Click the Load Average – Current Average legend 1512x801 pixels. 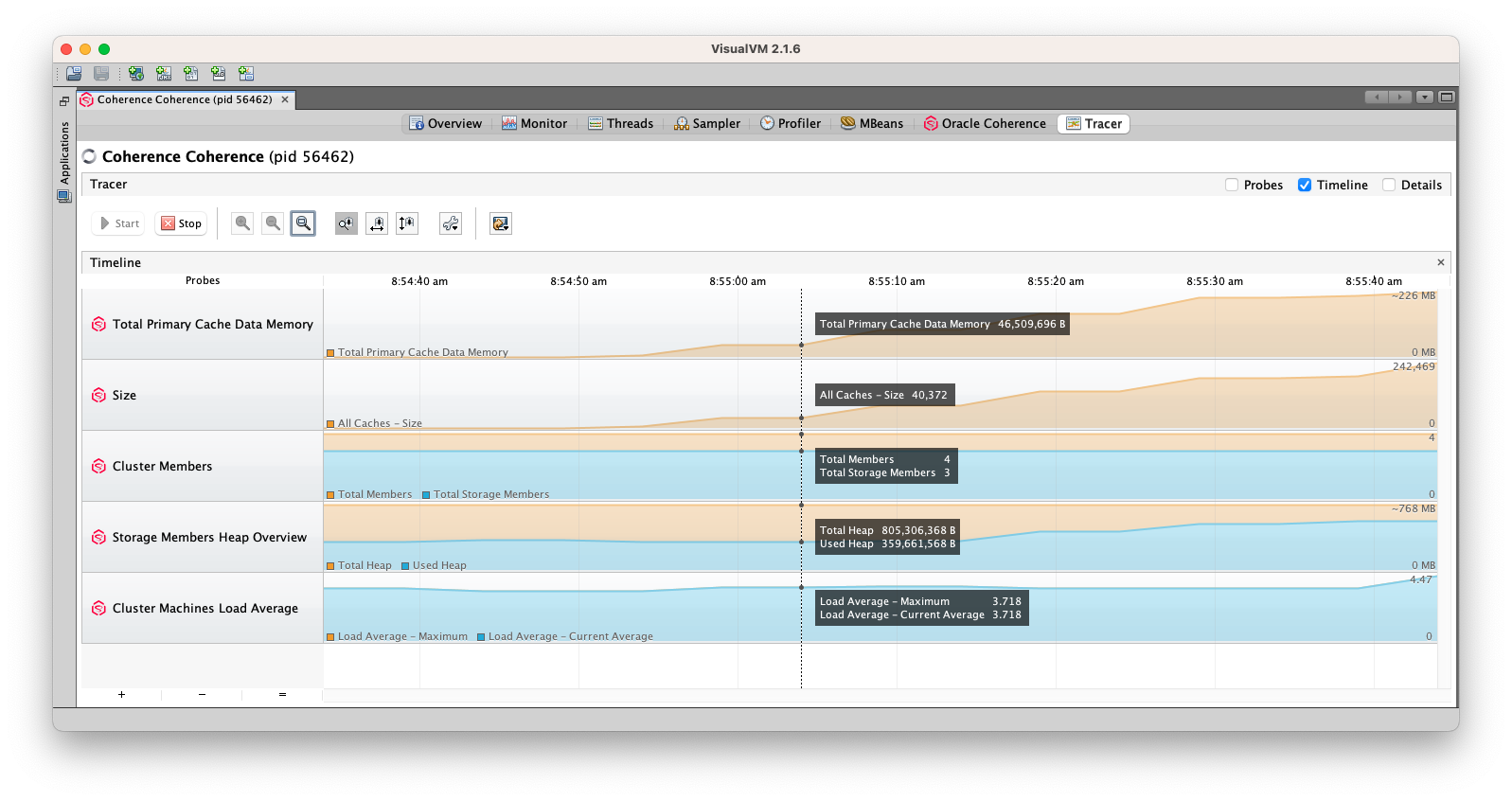(x=571, y=636)
